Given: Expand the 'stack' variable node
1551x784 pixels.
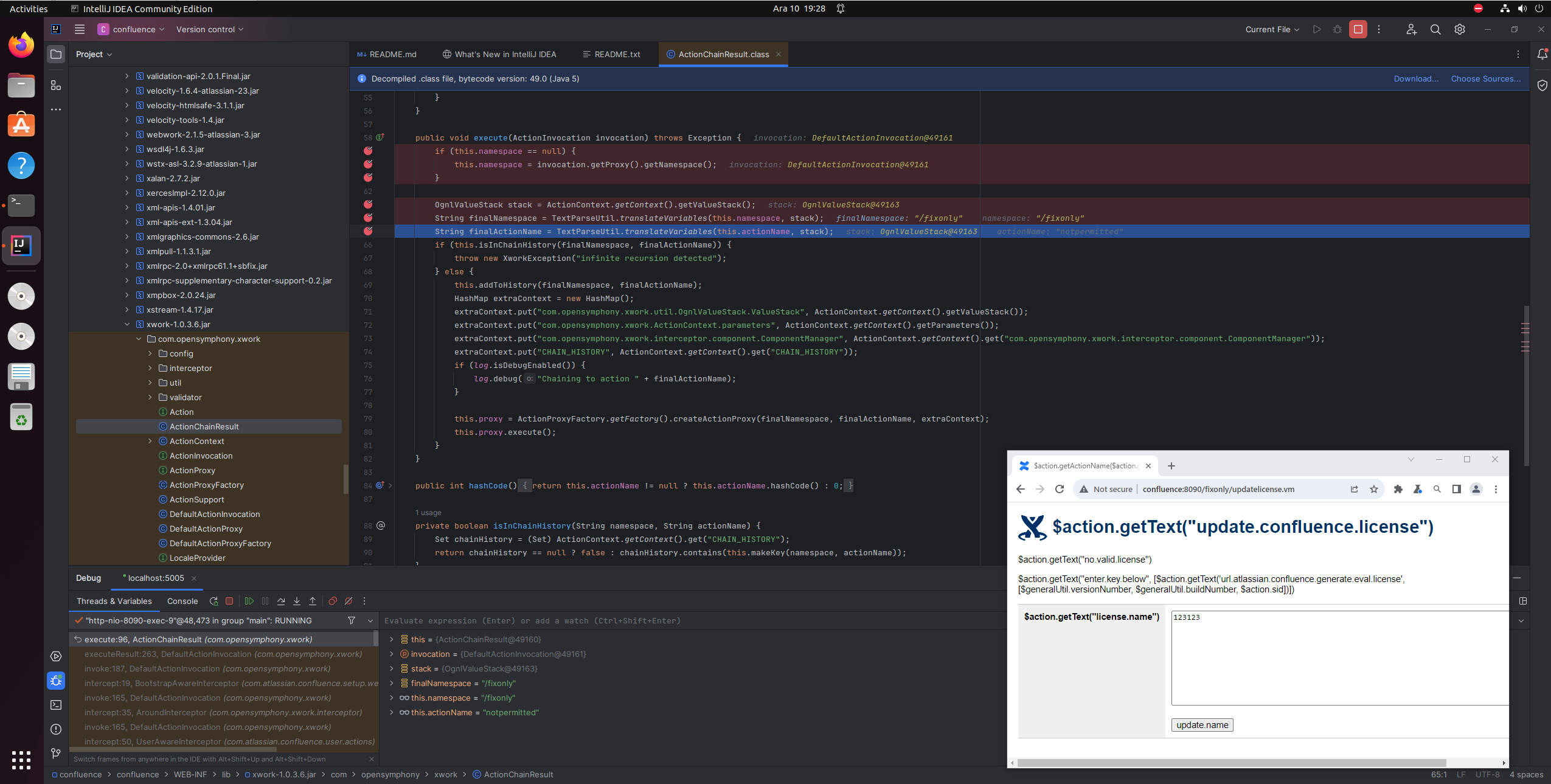Looking at the screenshot, I should [x=391, y=668].
